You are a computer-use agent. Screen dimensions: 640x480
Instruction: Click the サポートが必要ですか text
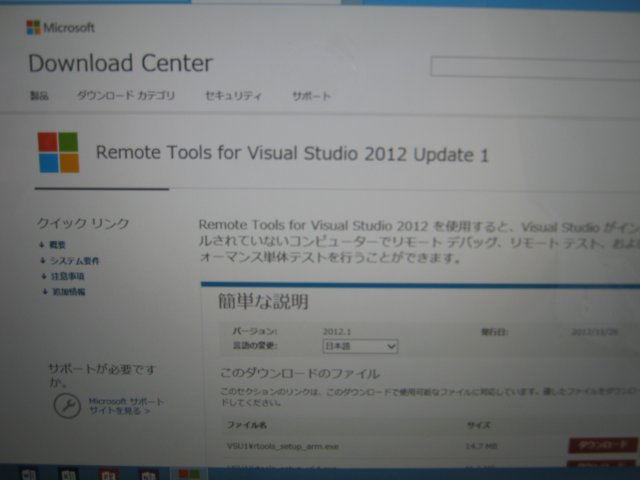(102, 375)
